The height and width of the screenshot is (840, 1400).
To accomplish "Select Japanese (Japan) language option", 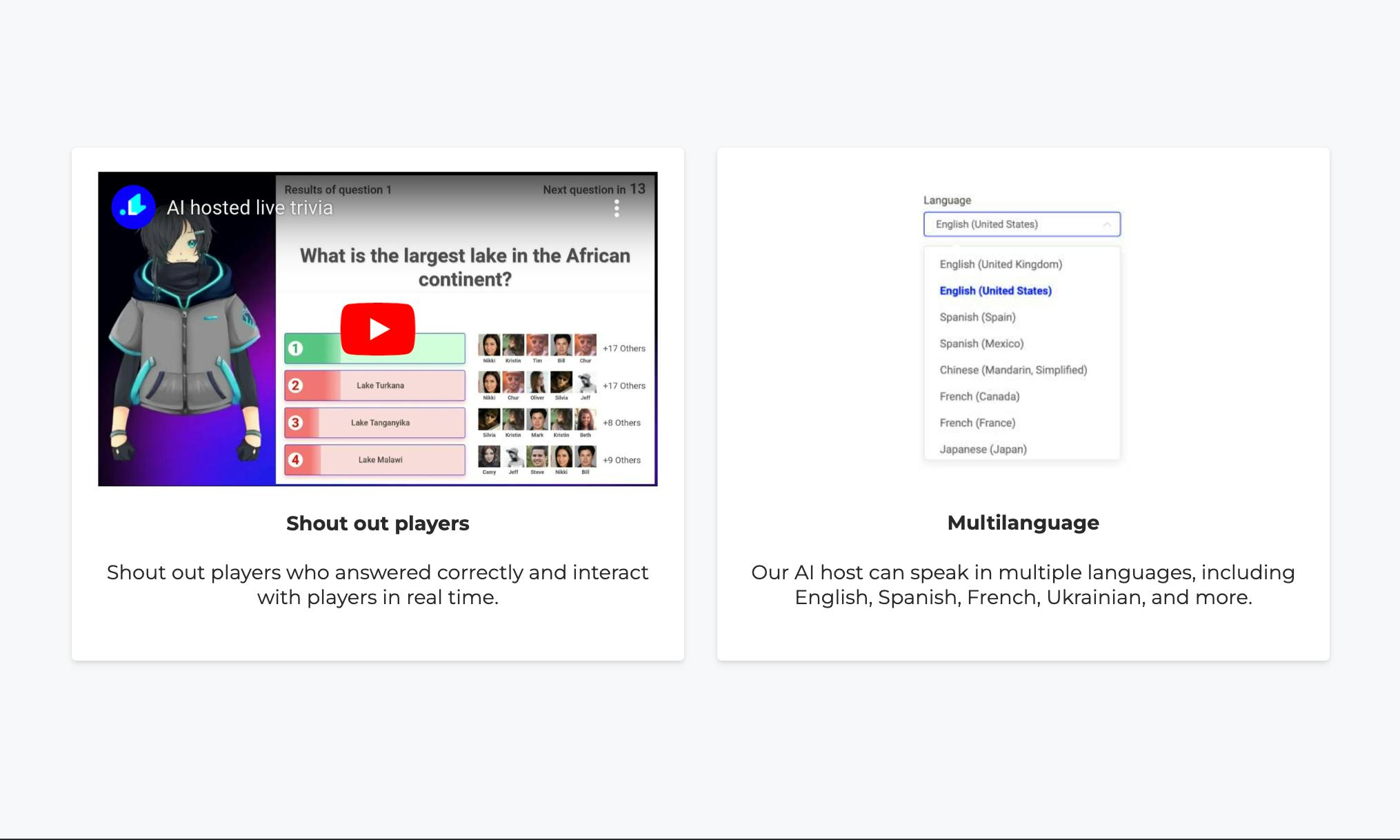I will [983, 449].
